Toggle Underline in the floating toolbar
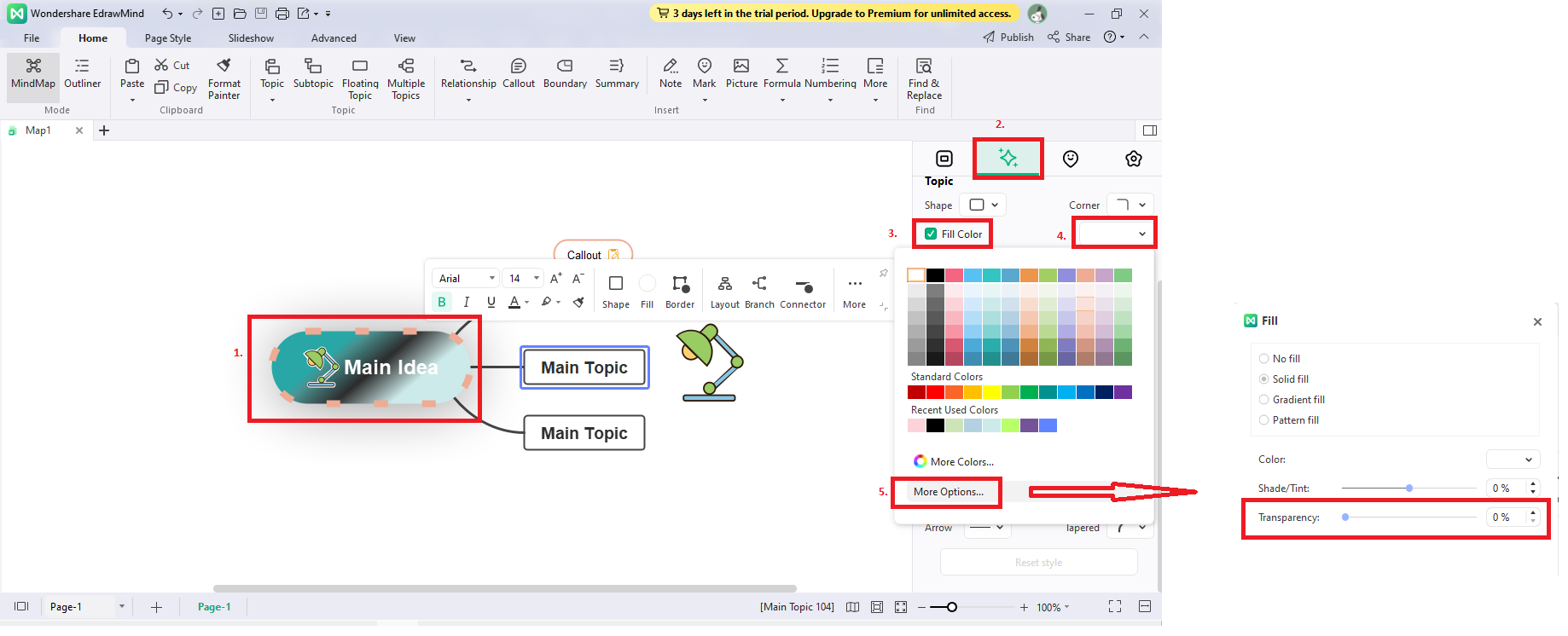This screenshot has width=1568, height=636. tap(491, 302)
